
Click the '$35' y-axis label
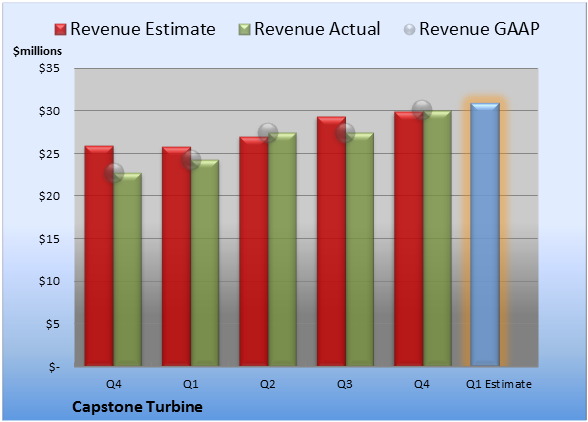[x=50, y=68]
